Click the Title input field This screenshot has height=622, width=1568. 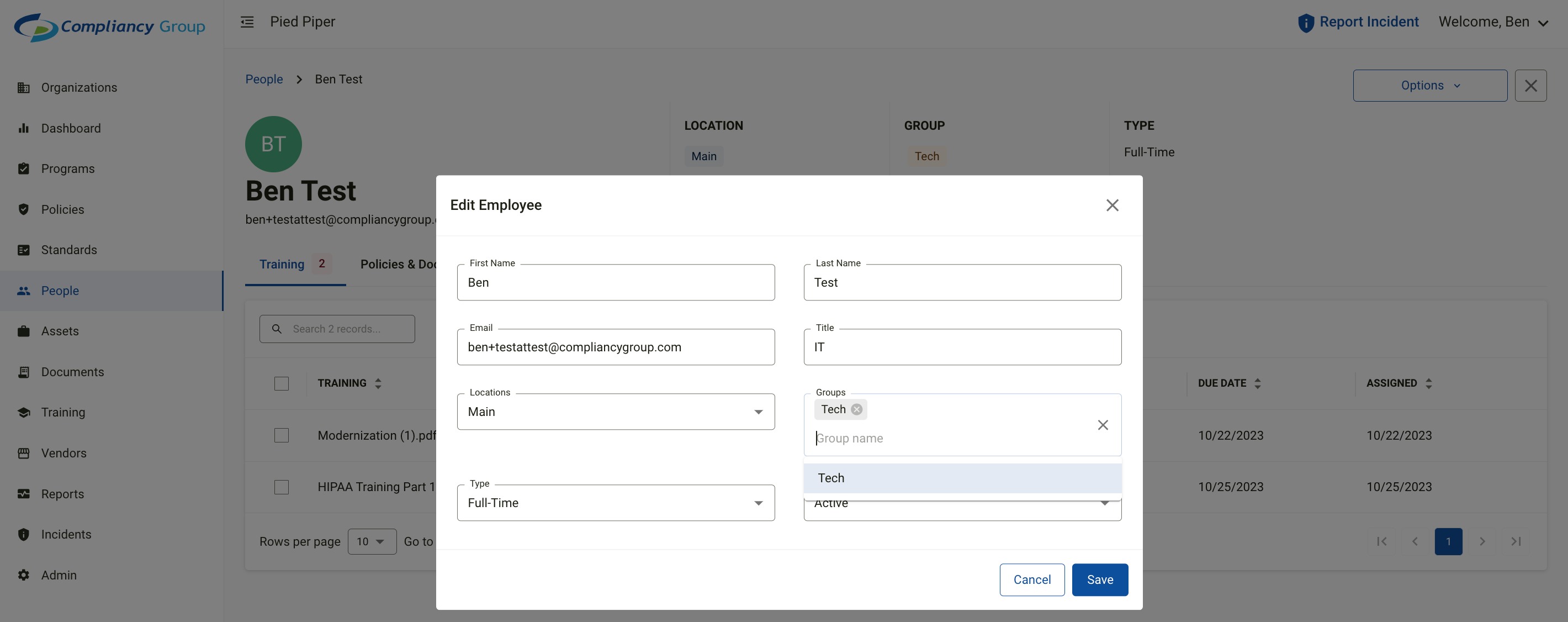click(x=962, y=347)
